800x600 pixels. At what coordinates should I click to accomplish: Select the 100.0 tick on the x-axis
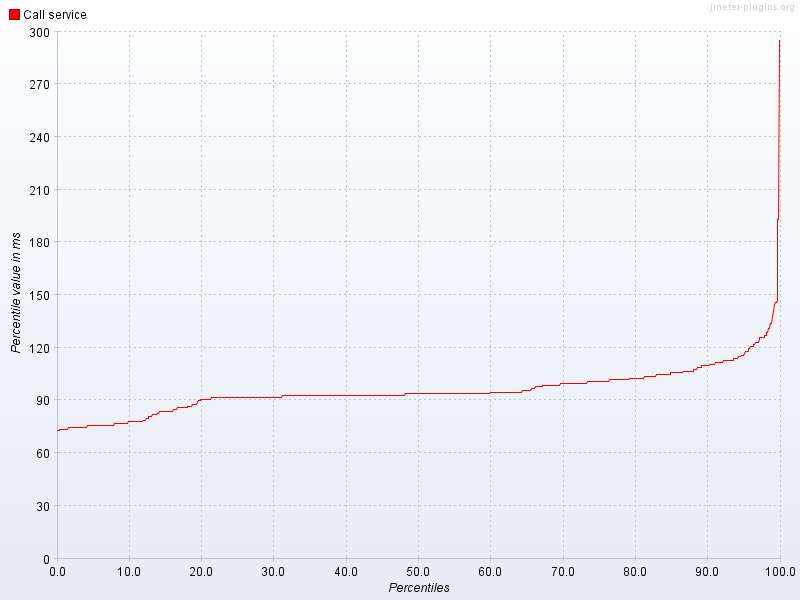tap(779, 570)
